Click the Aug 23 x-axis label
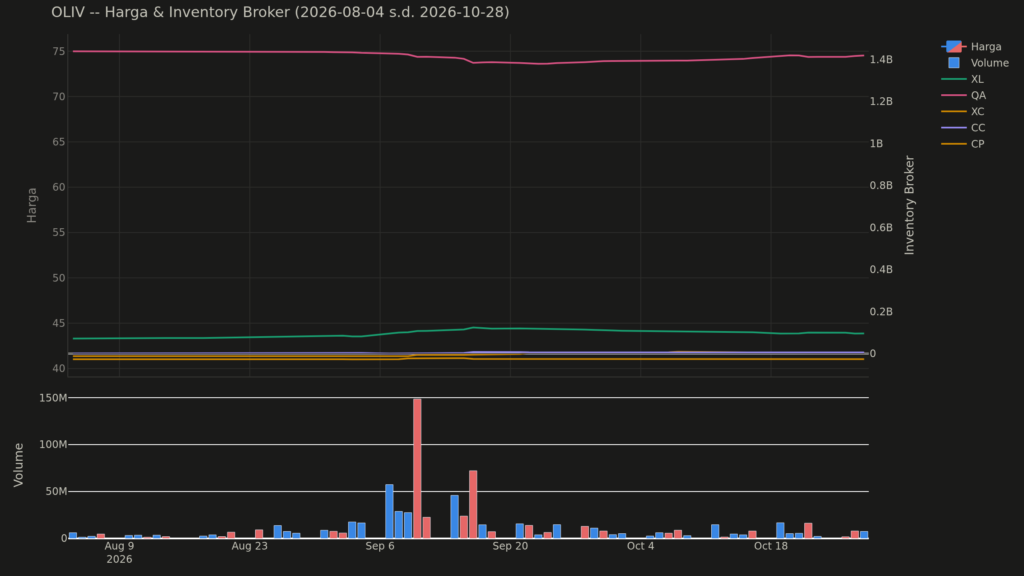This screenshot has width=1024, height=576. [x=249, y=546]
